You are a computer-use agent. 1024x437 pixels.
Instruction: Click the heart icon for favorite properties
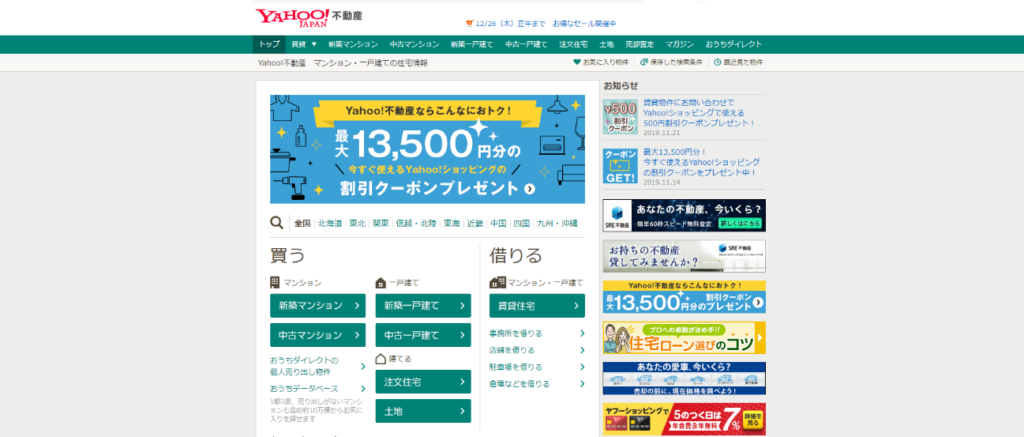(577, 63)
